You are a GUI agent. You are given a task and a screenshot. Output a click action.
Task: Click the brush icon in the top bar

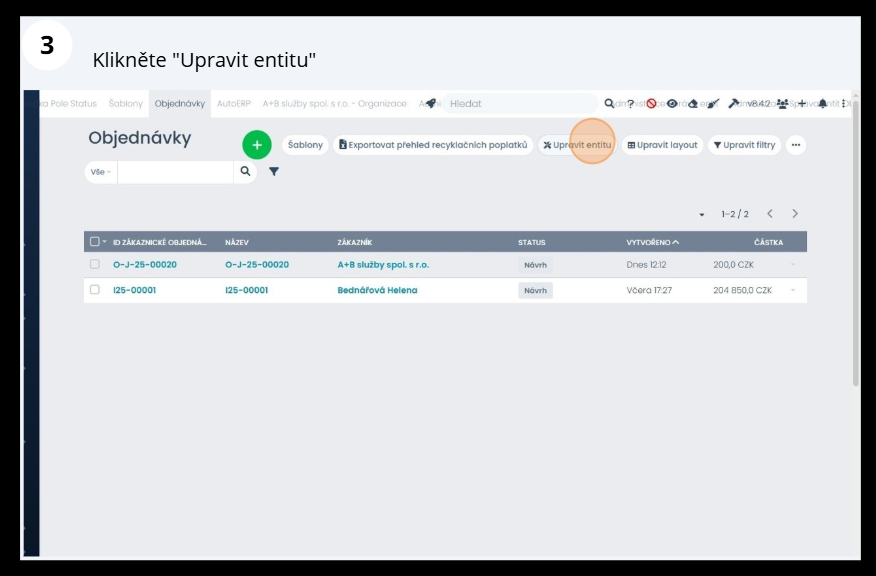(713, 103)
